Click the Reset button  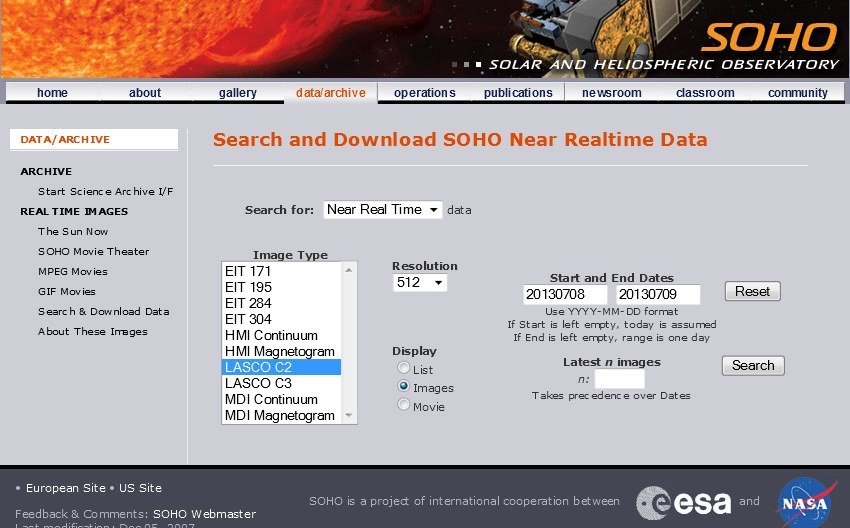click(752, 291)
